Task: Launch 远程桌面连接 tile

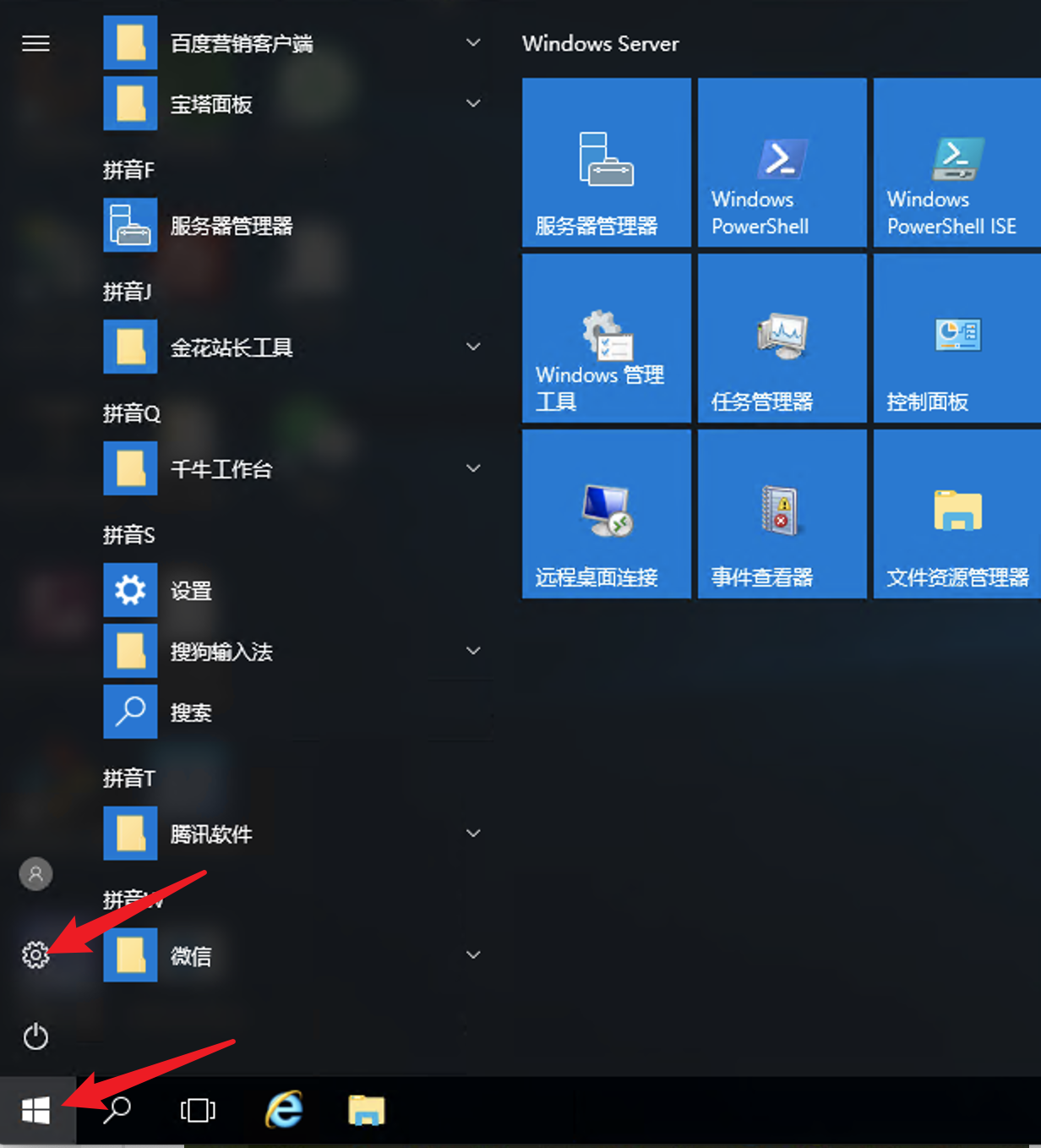Action: click(x=606, y=514)
